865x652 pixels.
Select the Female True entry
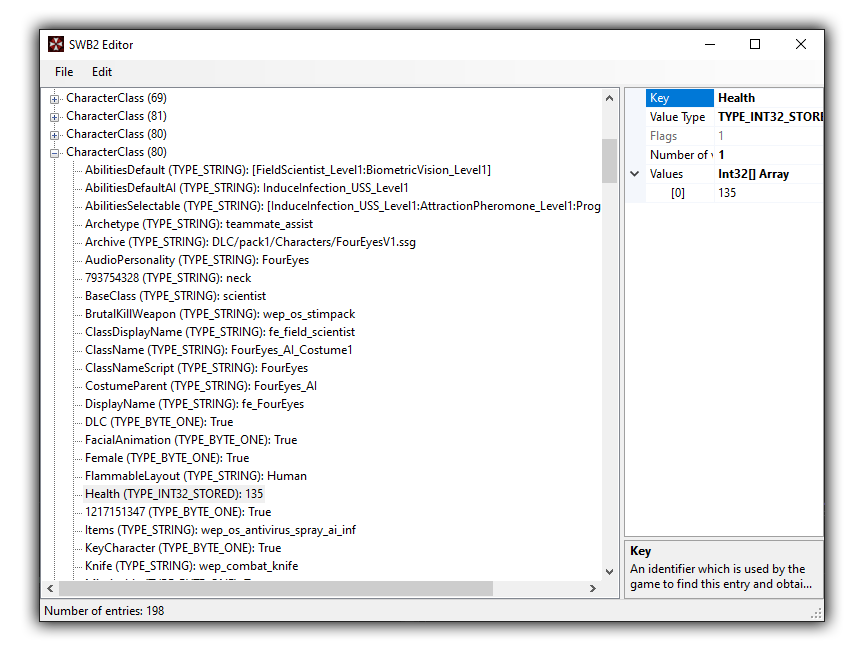tap(167, 458)
